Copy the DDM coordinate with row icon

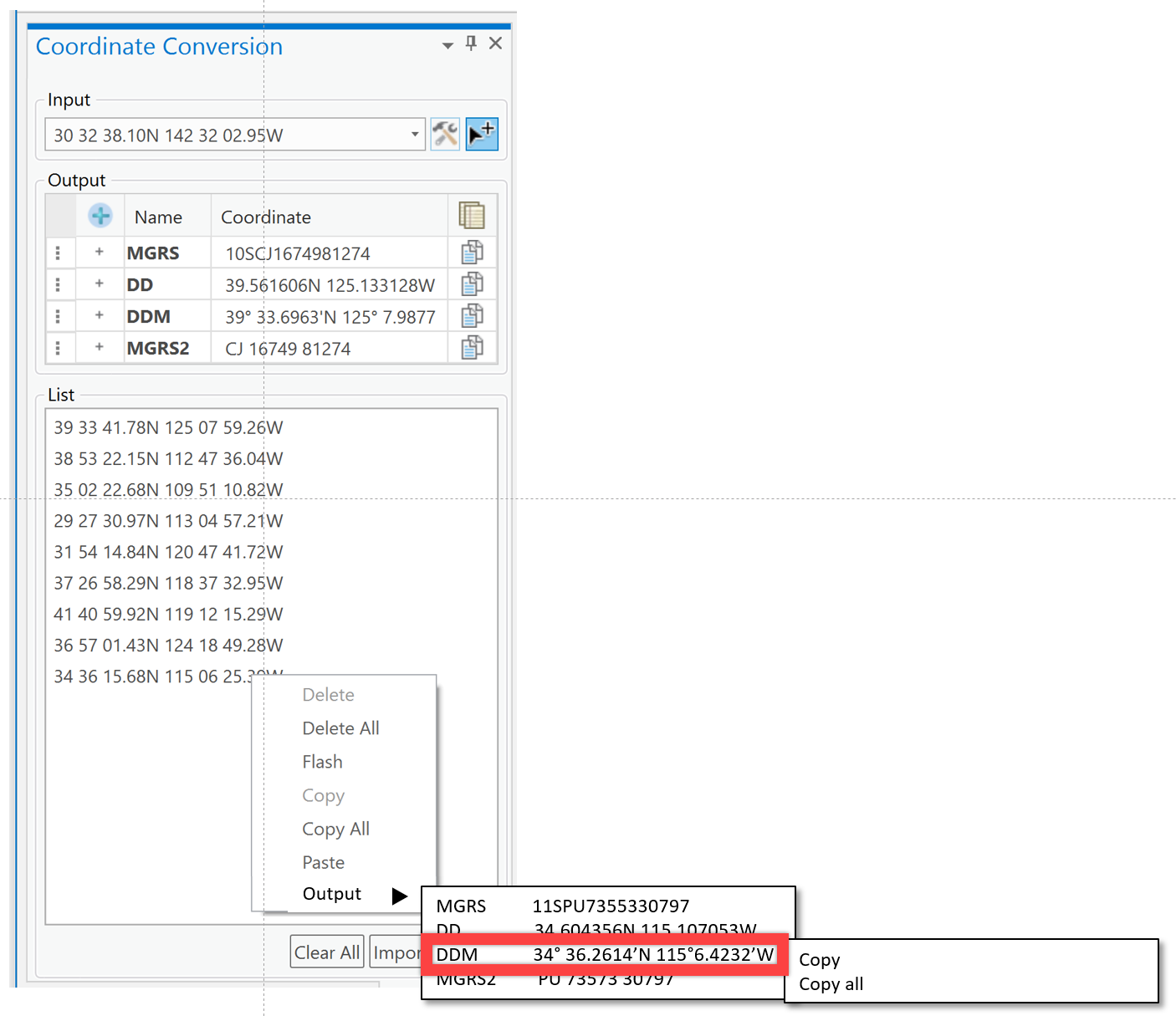coord(472,316)
